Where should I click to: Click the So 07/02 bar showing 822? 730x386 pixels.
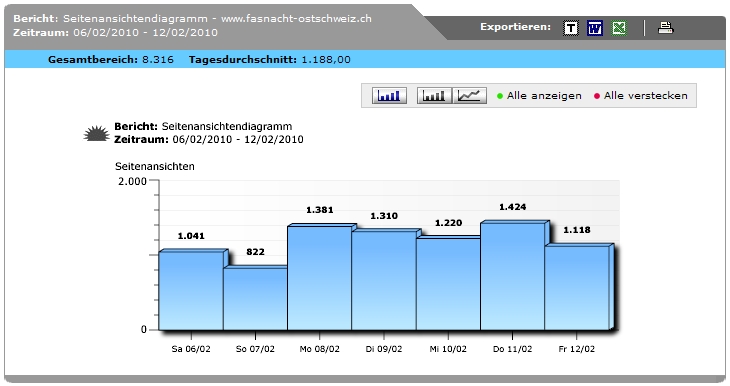(255, 298)
